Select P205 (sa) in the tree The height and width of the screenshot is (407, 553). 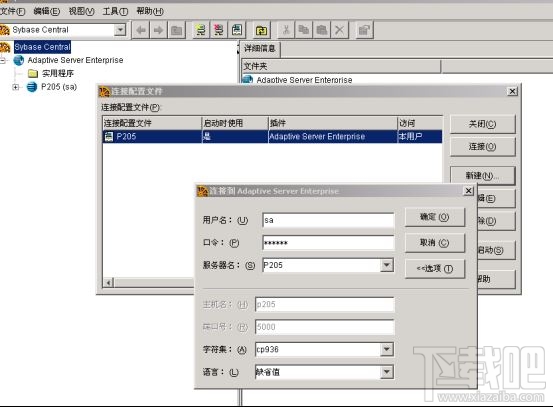click(x=59, y=87)
